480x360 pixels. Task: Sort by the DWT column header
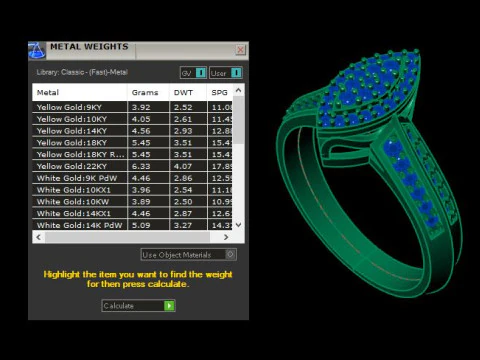(x=188, y=92)
